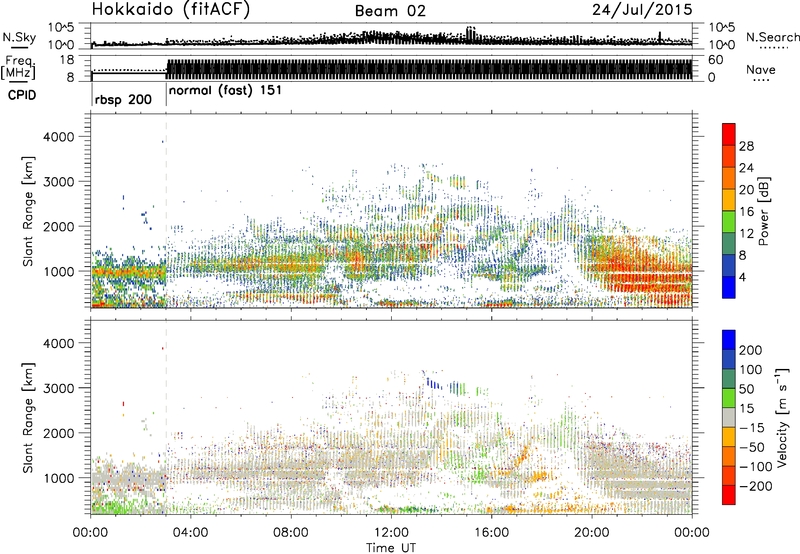Click the 'N.Sky' legend label
This screenshot has height=554, width=800.
click(x=19, y=37)
